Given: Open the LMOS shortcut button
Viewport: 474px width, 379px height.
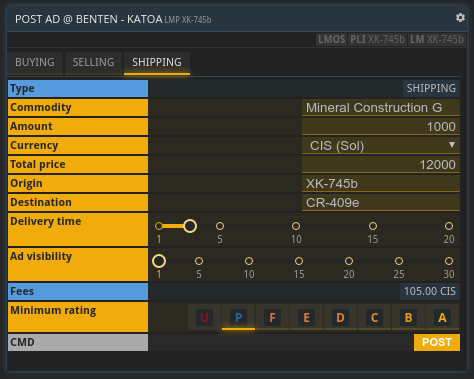Looking at the screenshot, I should (331, 39).
